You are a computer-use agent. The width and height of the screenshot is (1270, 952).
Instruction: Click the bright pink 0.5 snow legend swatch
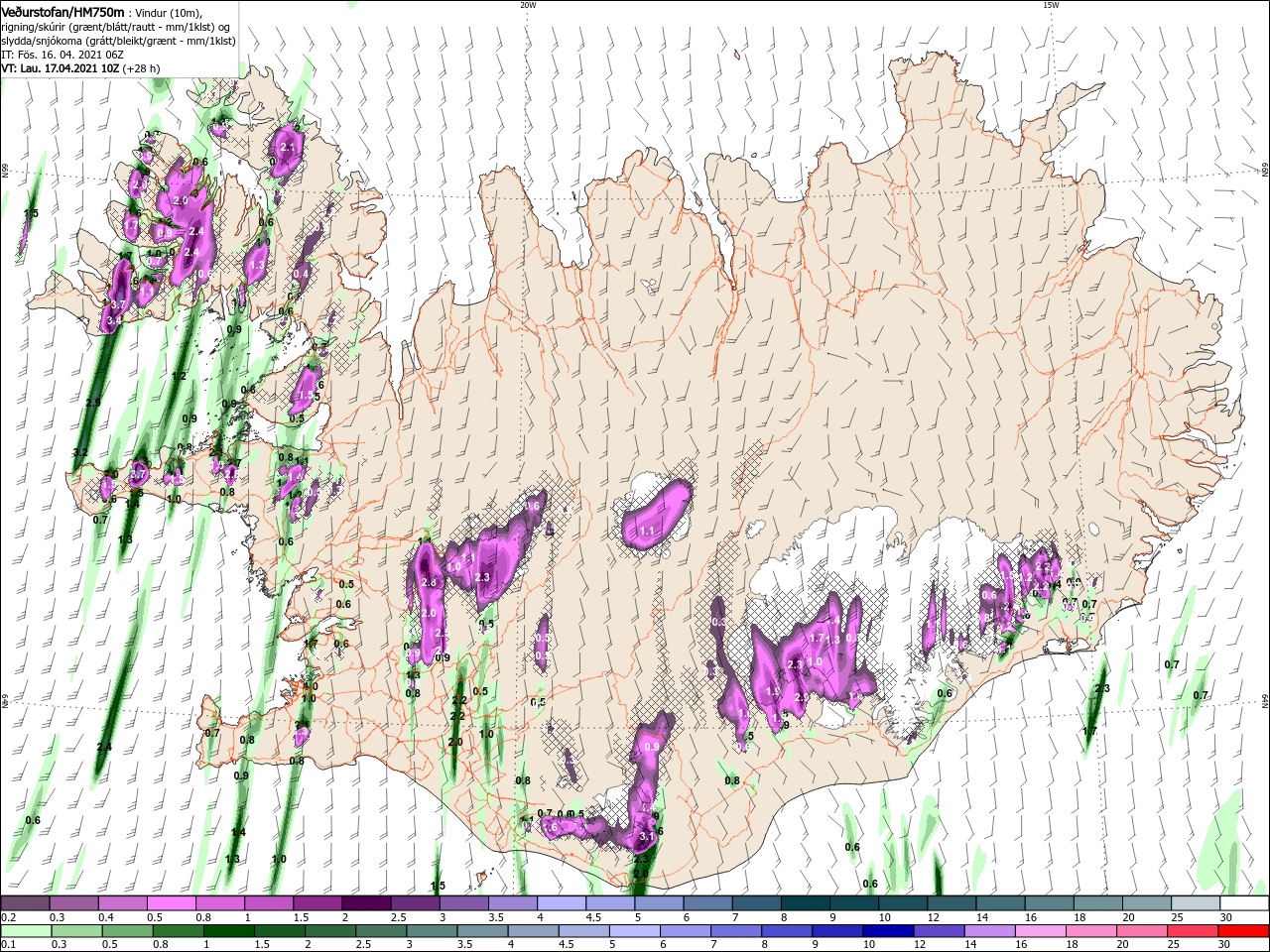click(x=171, y=903)
